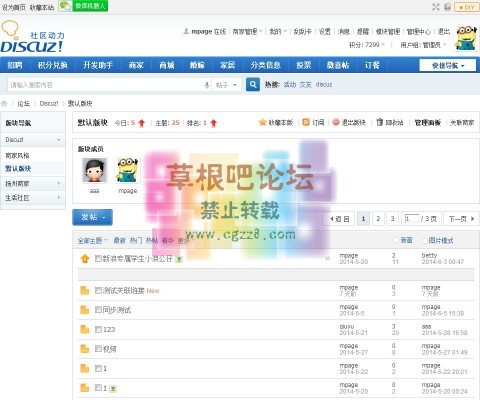The height and width of the screenshot is (400, 480).
Task: Open the 开发助手 navigation tab
Action: [98, 65]
